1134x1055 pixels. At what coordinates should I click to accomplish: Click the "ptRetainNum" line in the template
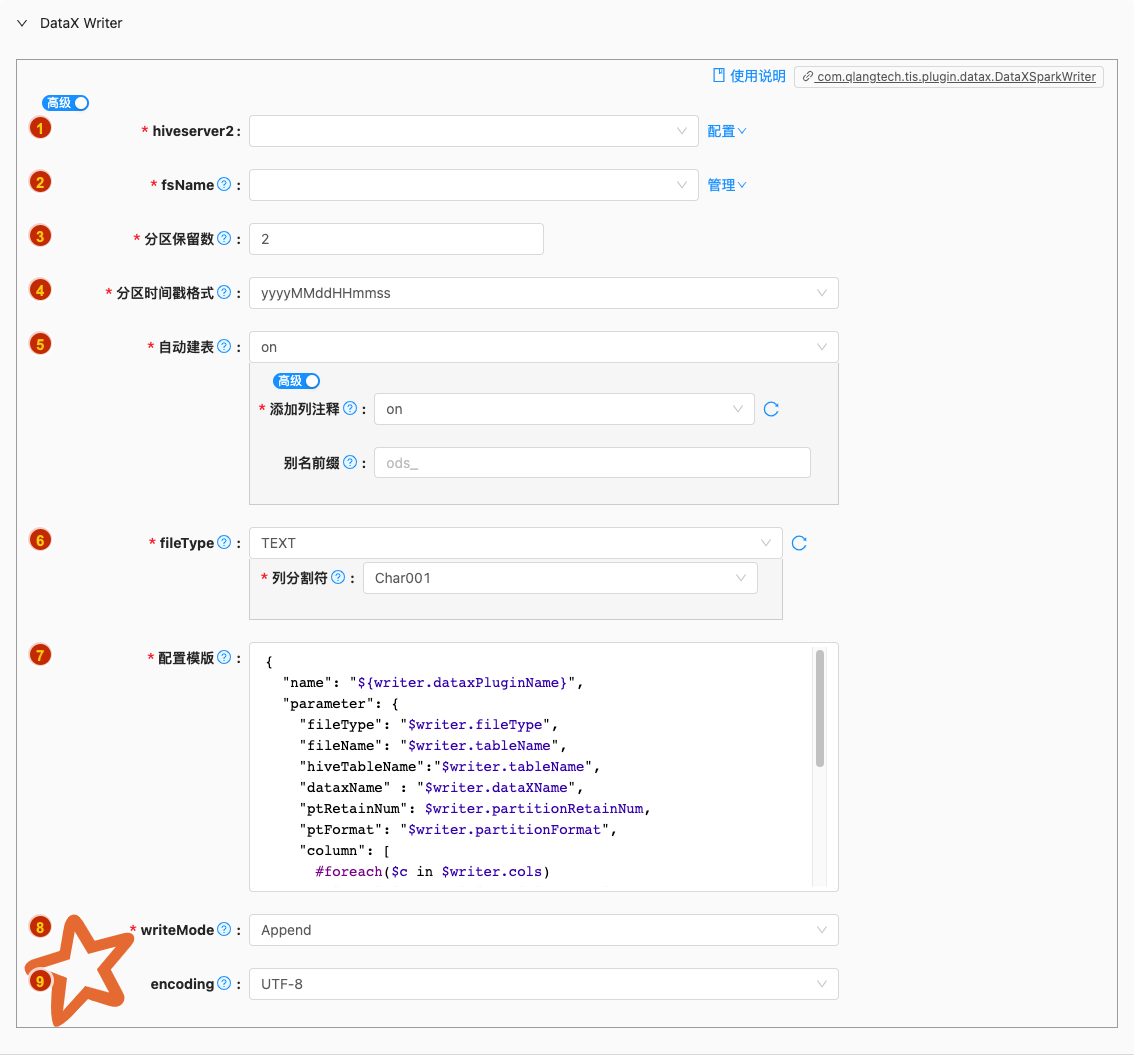475,808
